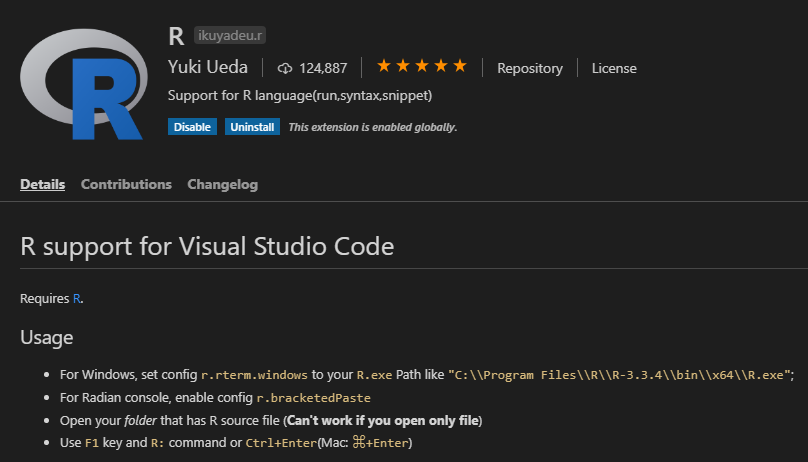Show the Changelog tab
The width and height of the screenshot is (808, 462).
point(222,184)
